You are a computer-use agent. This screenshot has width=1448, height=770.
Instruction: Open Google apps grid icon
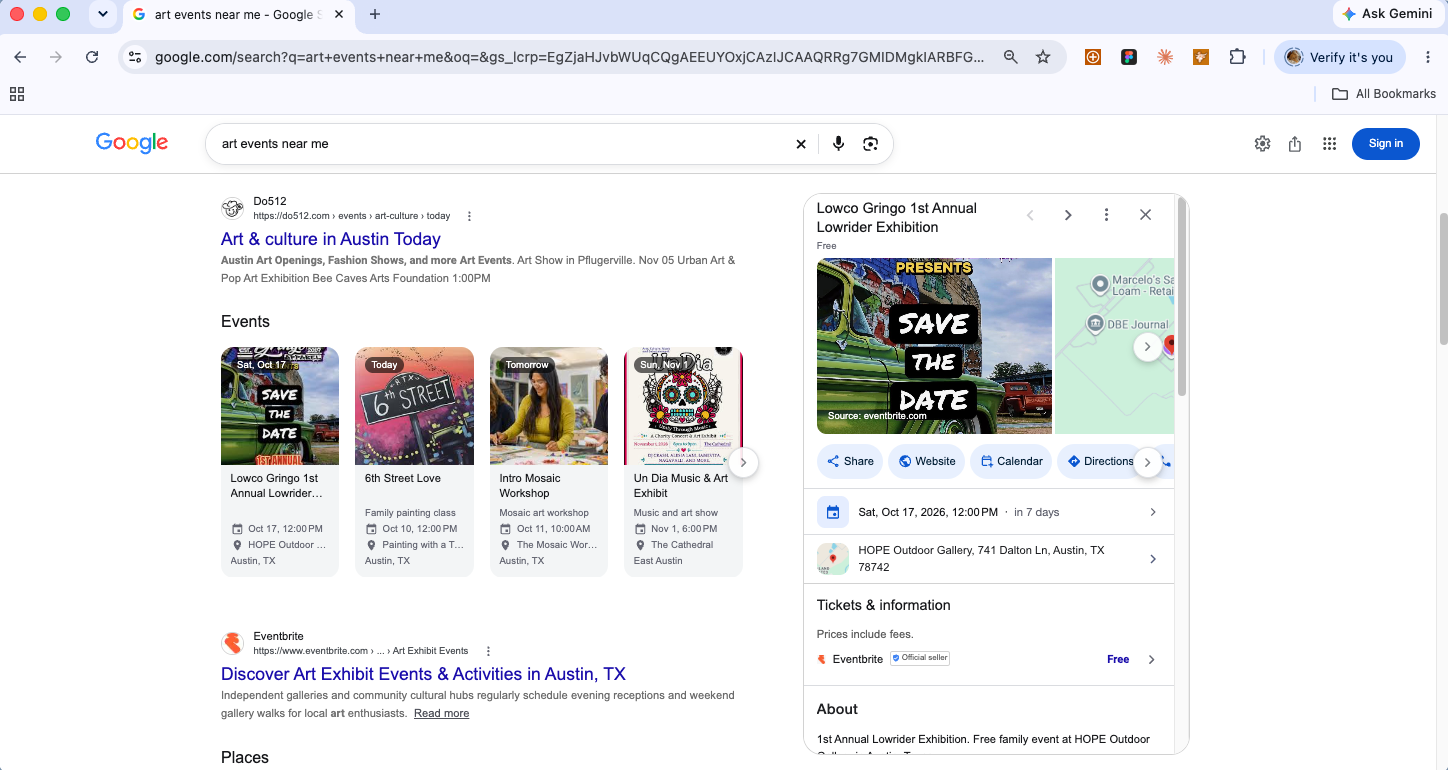(x=1329, y=144)
